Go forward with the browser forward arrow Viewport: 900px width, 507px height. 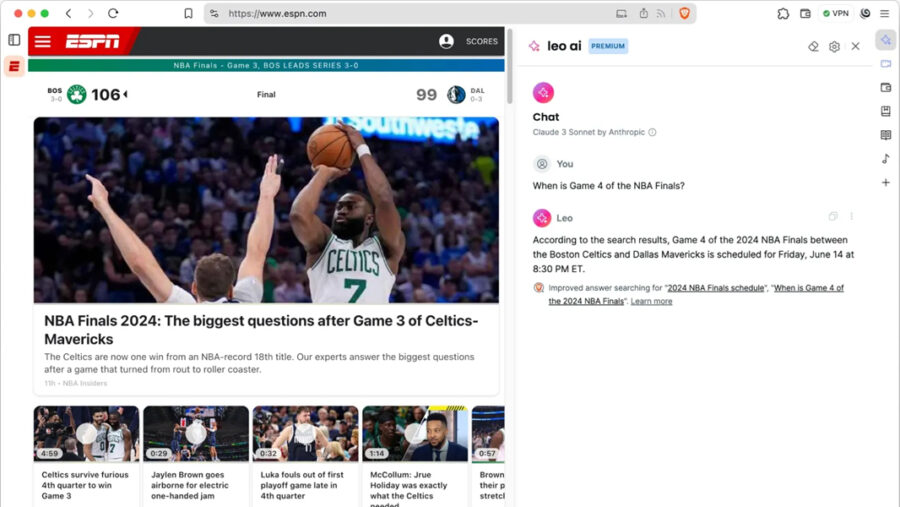pos(90,13)
